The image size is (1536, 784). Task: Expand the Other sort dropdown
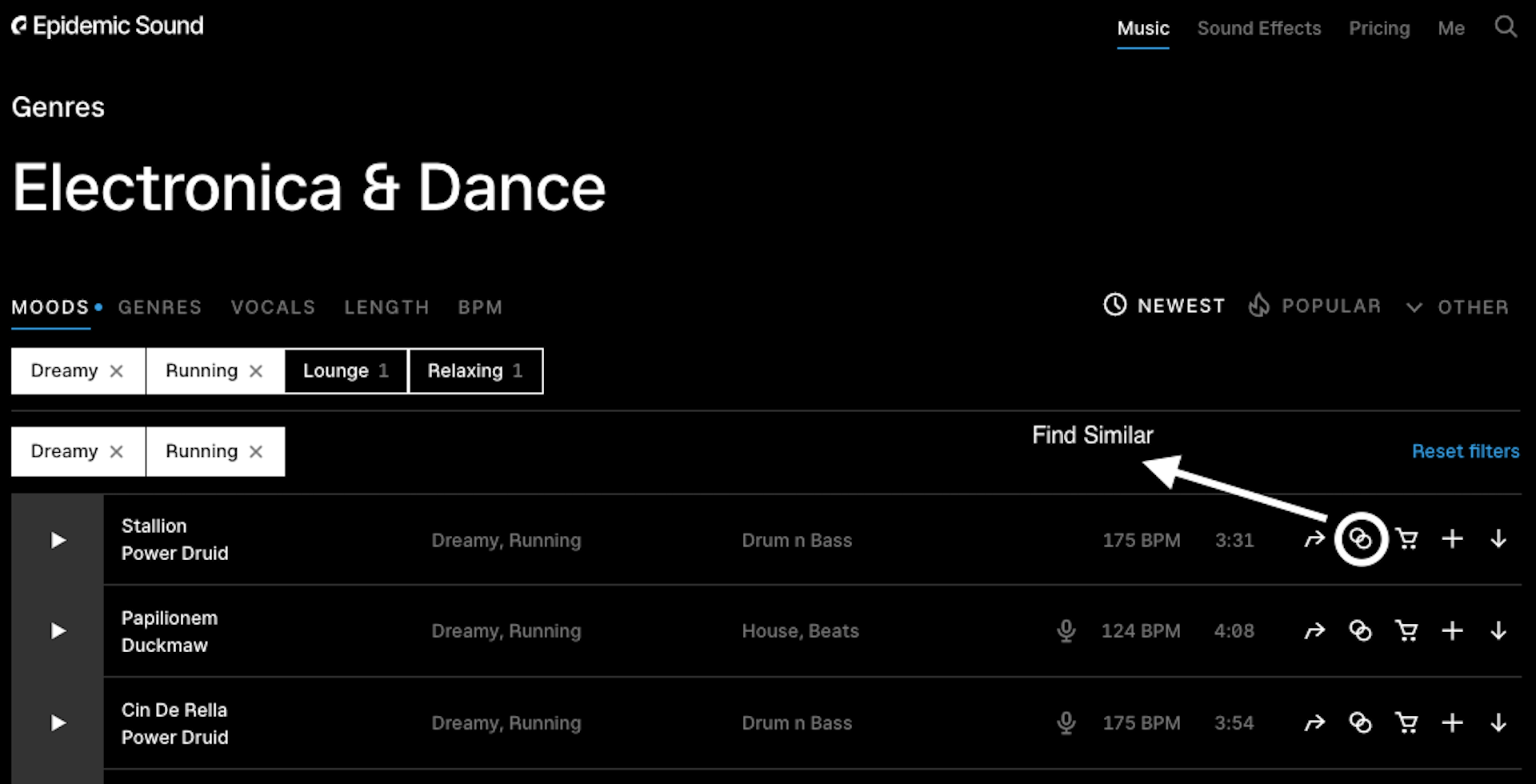[x=1458, y=307]
